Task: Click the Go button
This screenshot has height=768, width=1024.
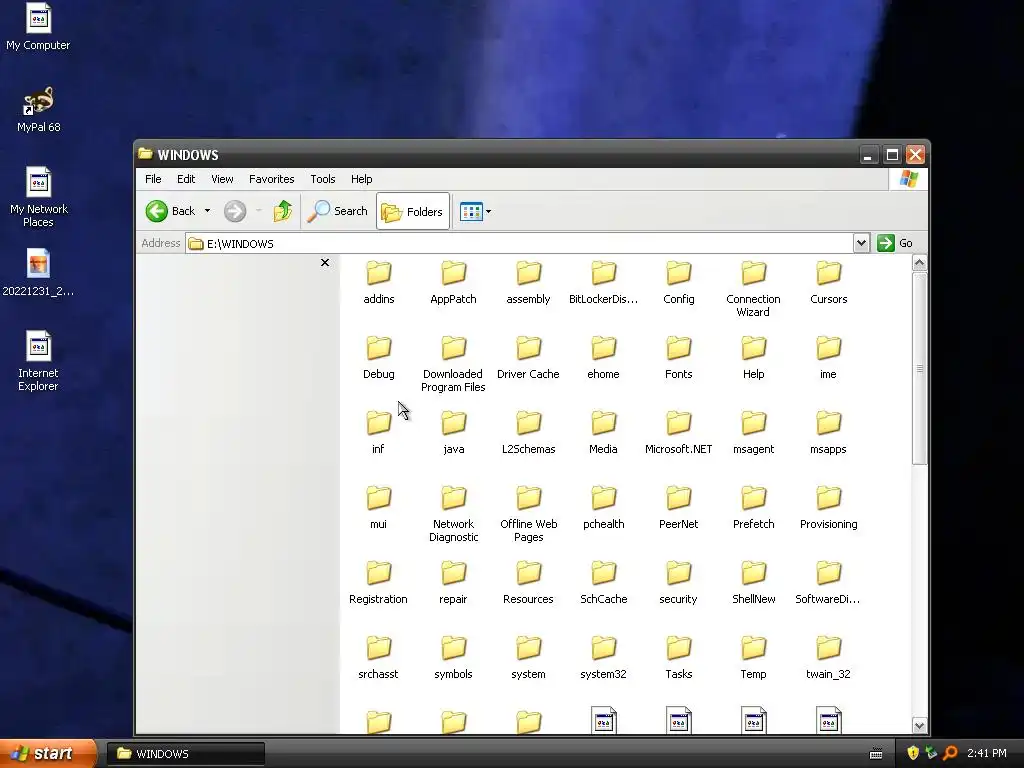Action: (895, 243)
